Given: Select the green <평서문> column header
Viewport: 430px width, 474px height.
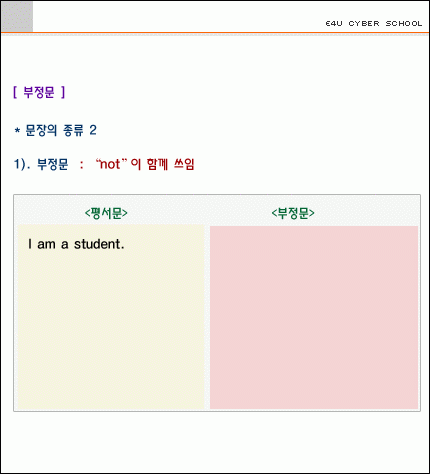Looking at the screenshot, I should (106, 213).
